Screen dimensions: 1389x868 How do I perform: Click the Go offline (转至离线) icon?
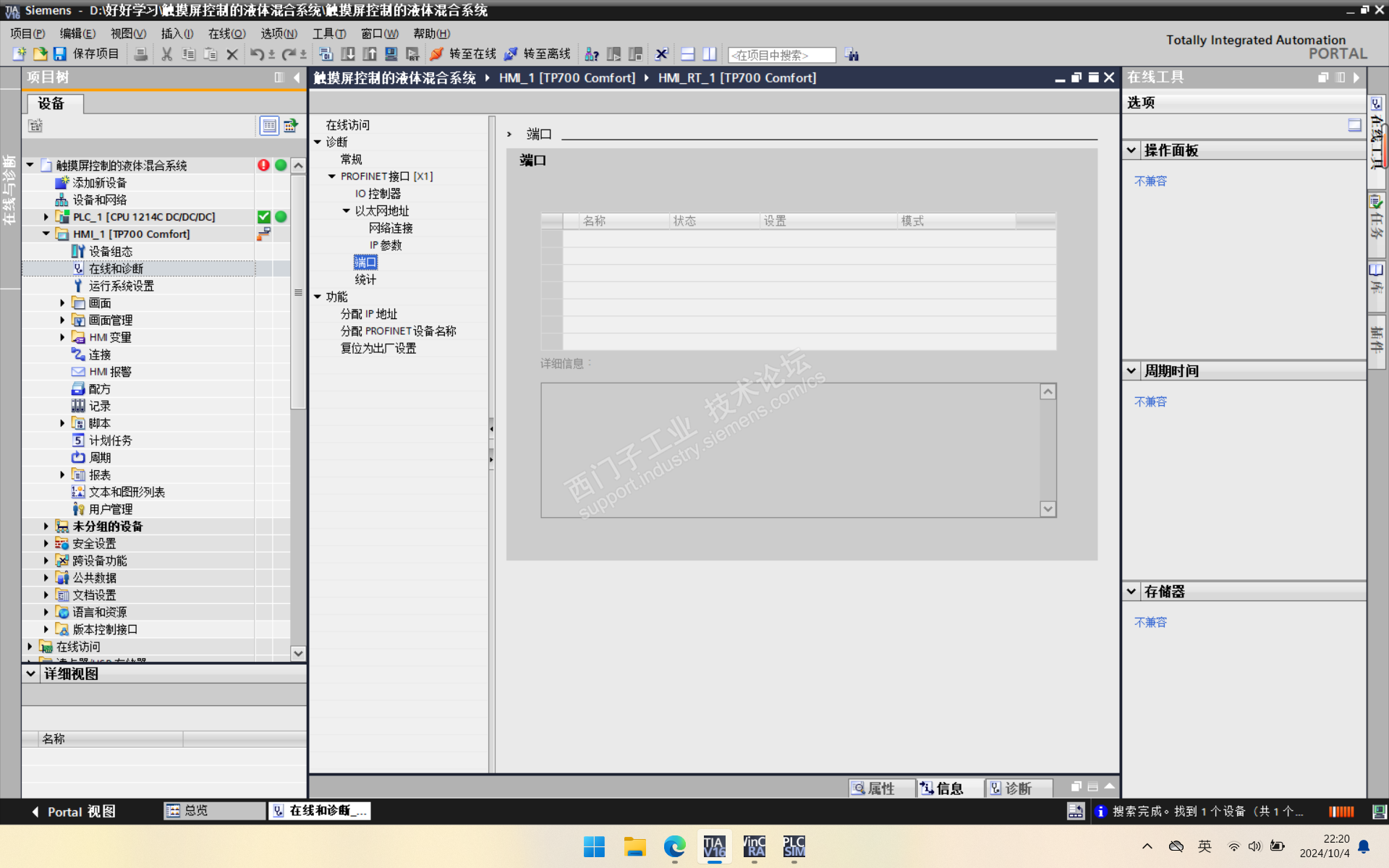coord(511,54)
